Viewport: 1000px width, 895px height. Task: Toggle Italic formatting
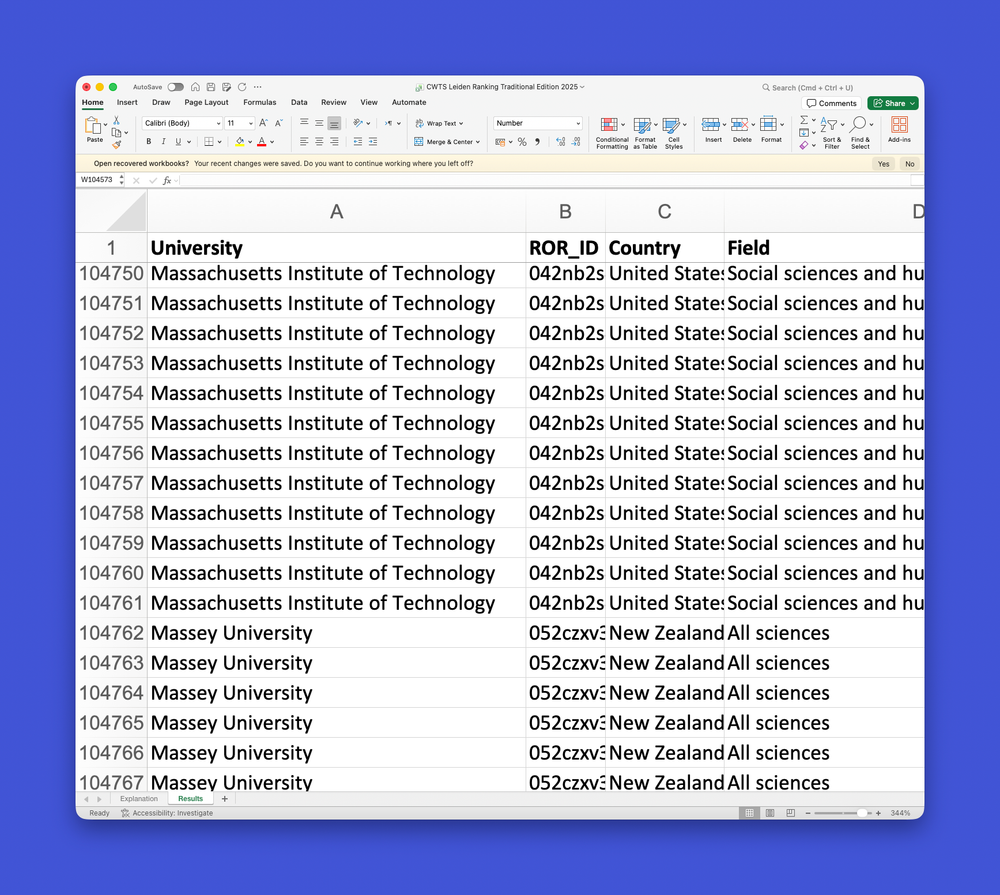click(163, 142)
